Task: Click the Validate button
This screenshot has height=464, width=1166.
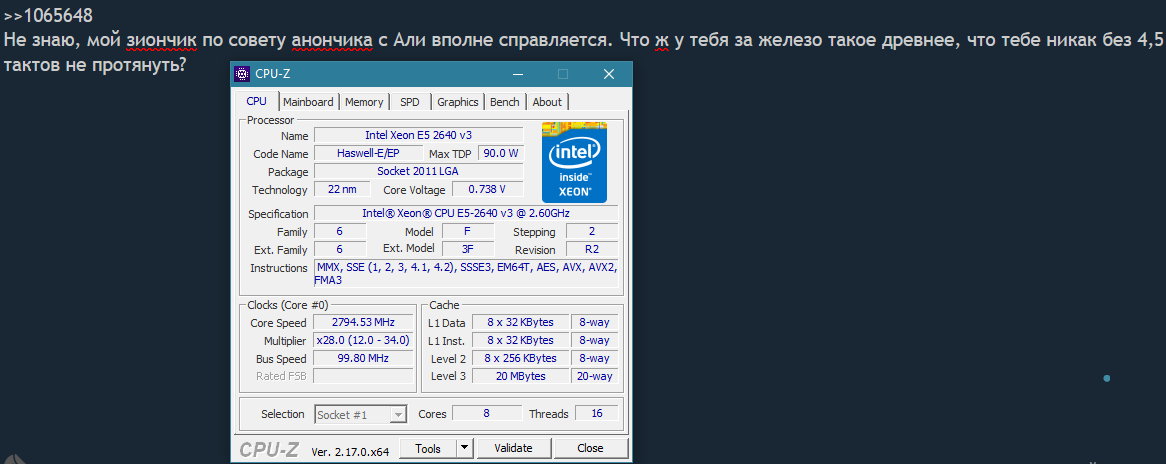Action: (514, 448)
